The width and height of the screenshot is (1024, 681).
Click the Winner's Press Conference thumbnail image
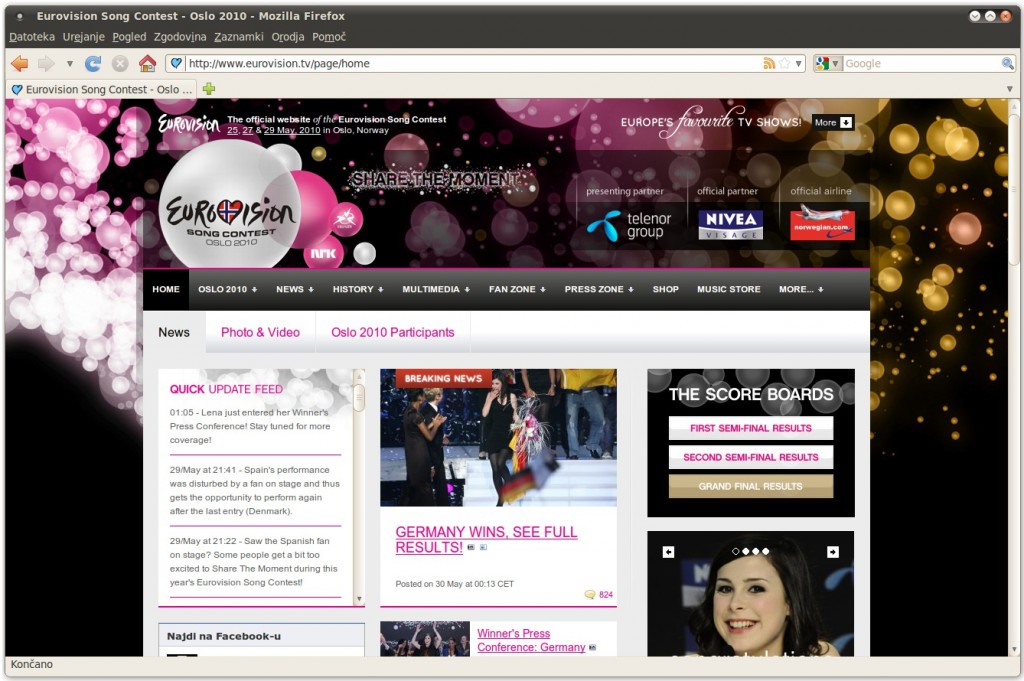coord(425,639)
